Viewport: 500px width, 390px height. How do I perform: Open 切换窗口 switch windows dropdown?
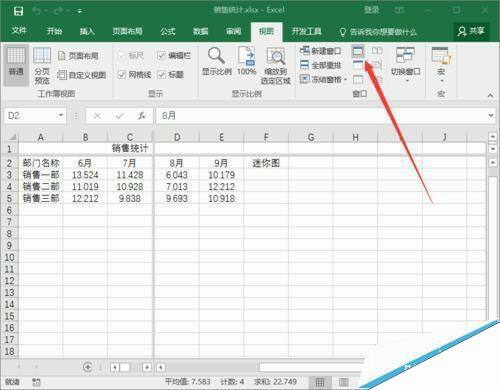coord(405,65)
